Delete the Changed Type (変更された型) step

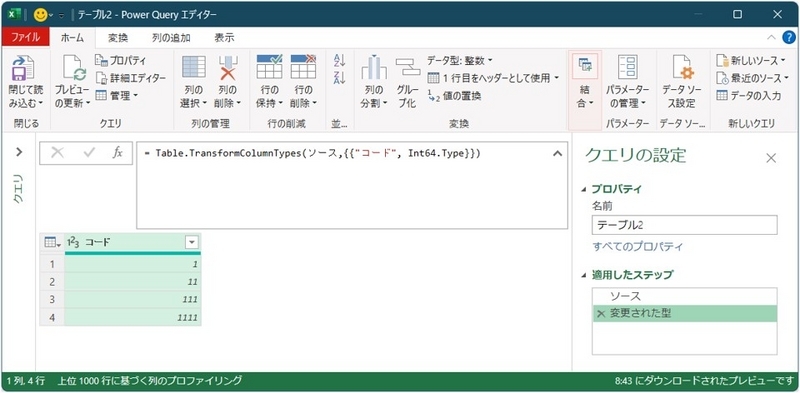(601, 314)
